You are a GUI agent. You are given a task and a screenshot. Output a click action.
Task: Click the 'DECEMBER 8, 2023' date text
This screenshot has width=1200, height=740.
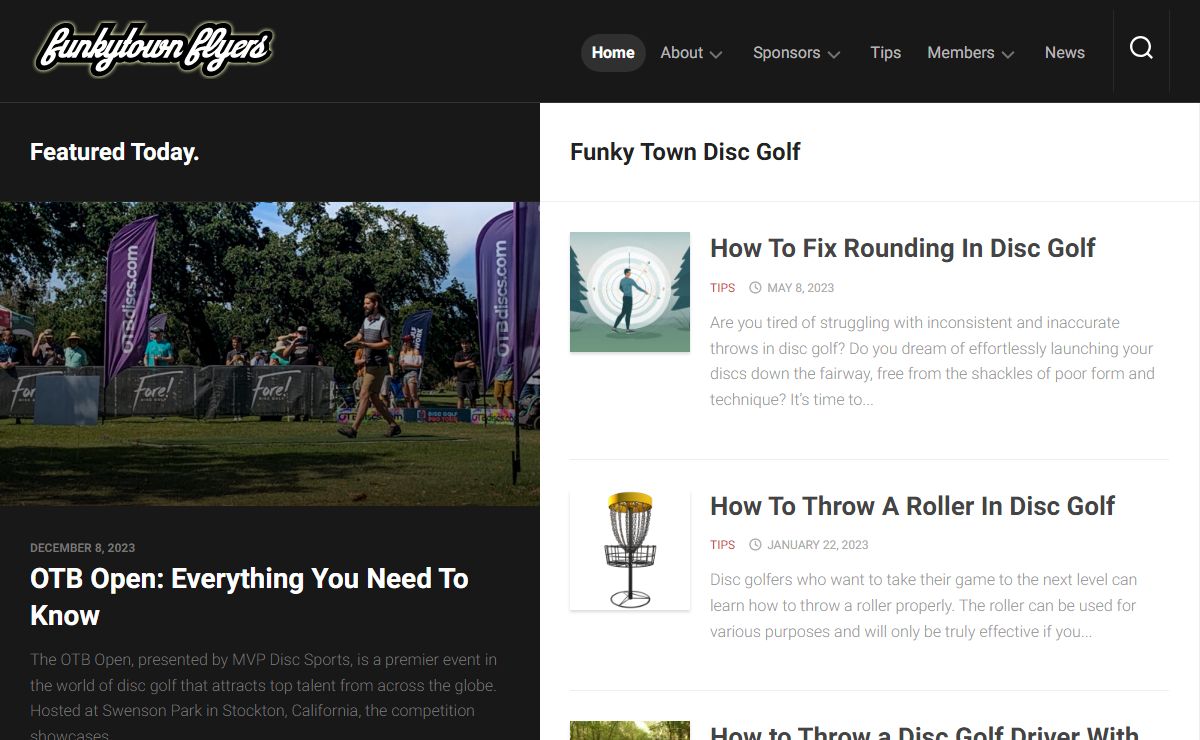[82, 548]
